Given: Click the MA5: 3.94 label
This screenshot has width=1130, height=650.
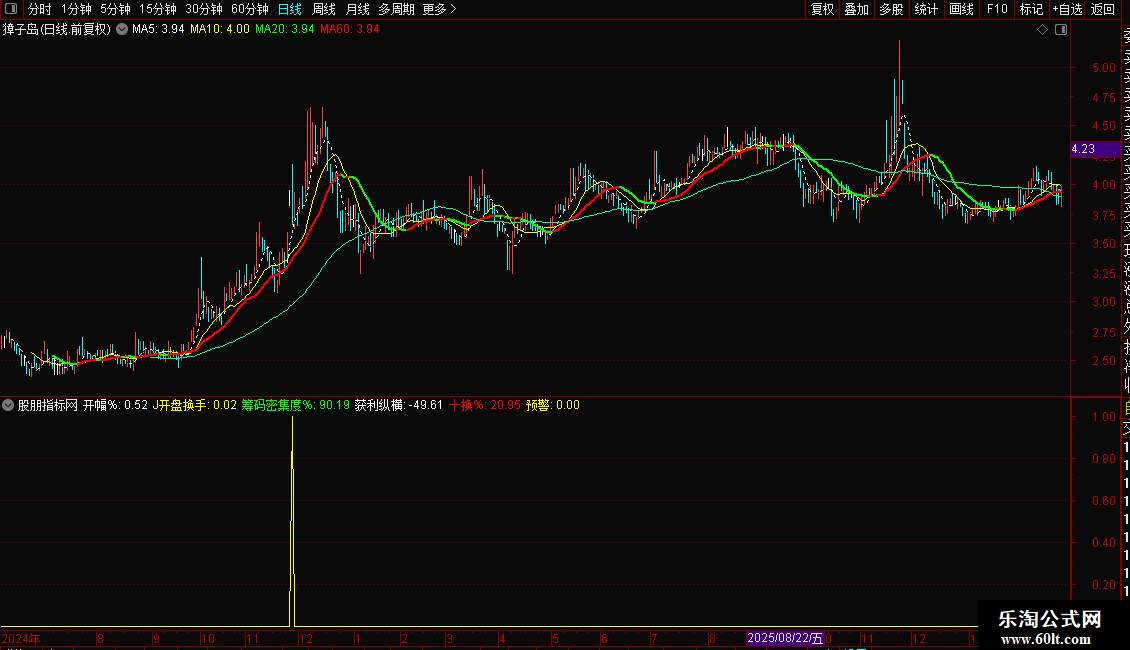Looking at the screenshot, I should 158,29.
